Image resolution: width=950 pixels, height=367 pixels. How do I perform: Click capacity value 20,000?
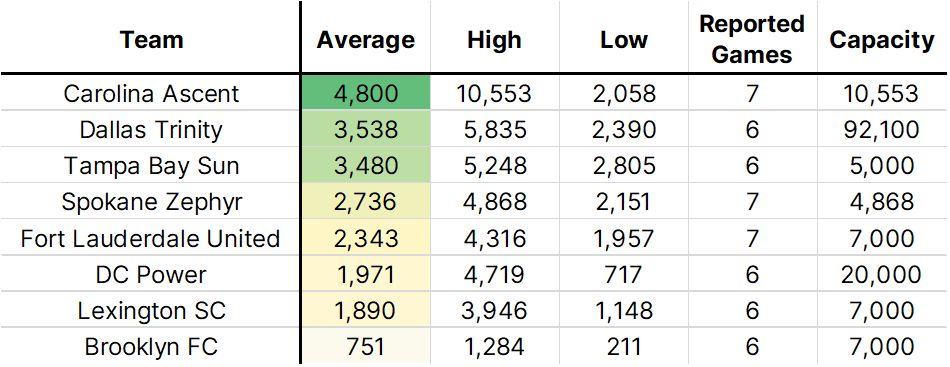tap(882, 275)
